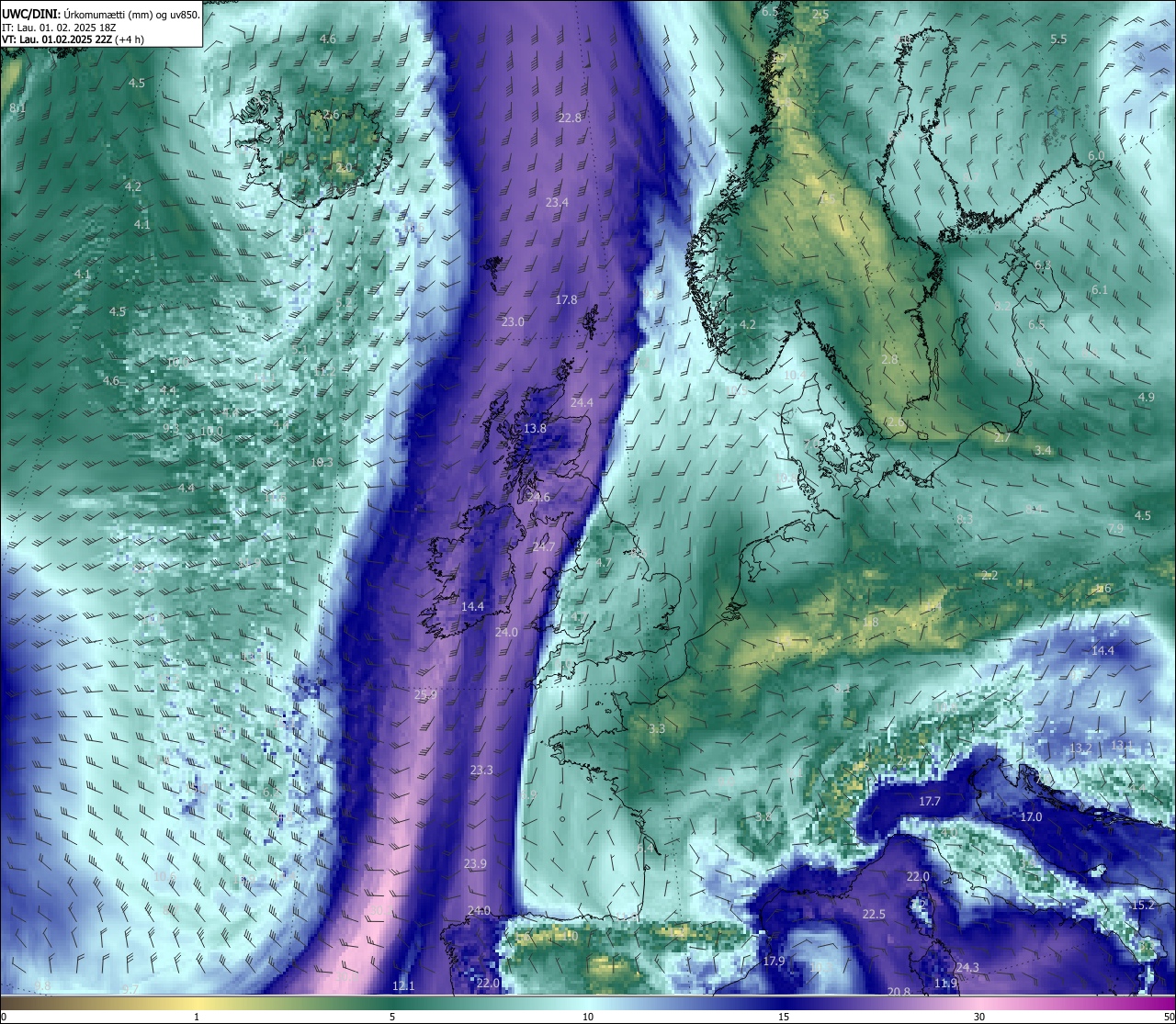The image size is (1176, 1024).
Task: Click the 8.1 value at the left edge
Action: pyautogui.click(x=17, y=107)
